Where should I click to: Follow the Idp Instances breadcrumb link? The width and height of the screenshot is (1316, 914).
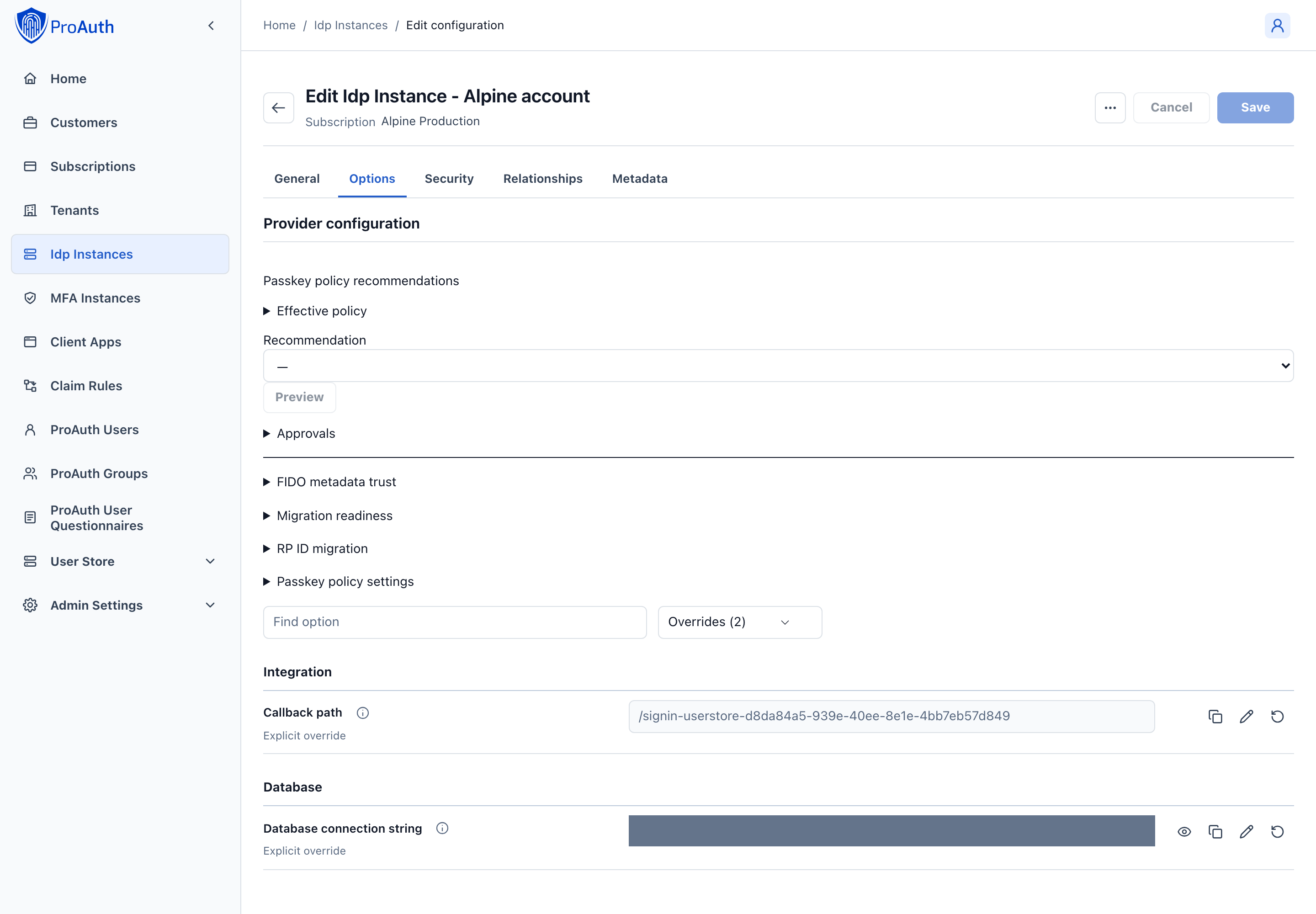pyautogui.click(x=350, y=25)
